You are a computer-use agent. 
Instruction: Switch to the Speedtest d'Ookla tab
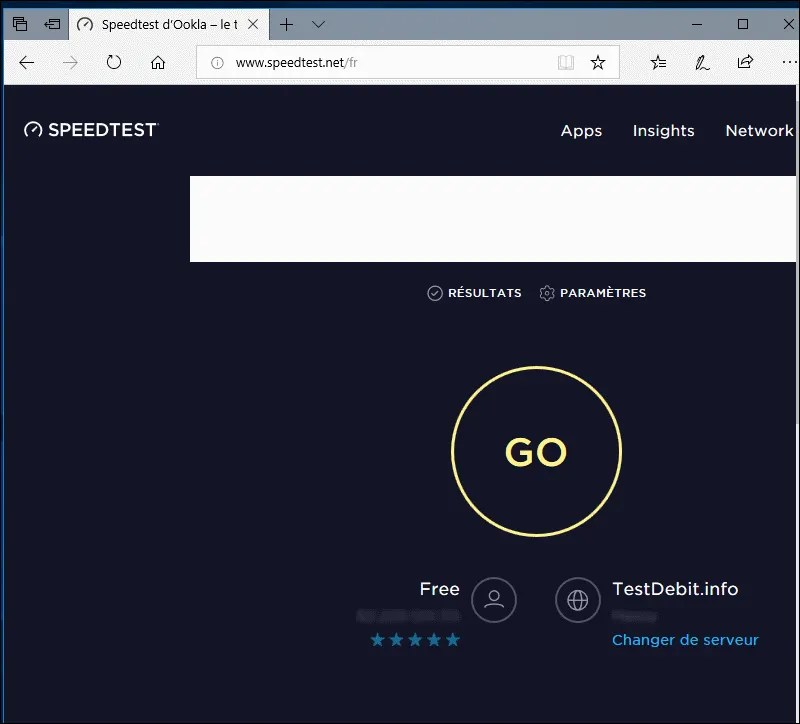(x=169, y=24)
